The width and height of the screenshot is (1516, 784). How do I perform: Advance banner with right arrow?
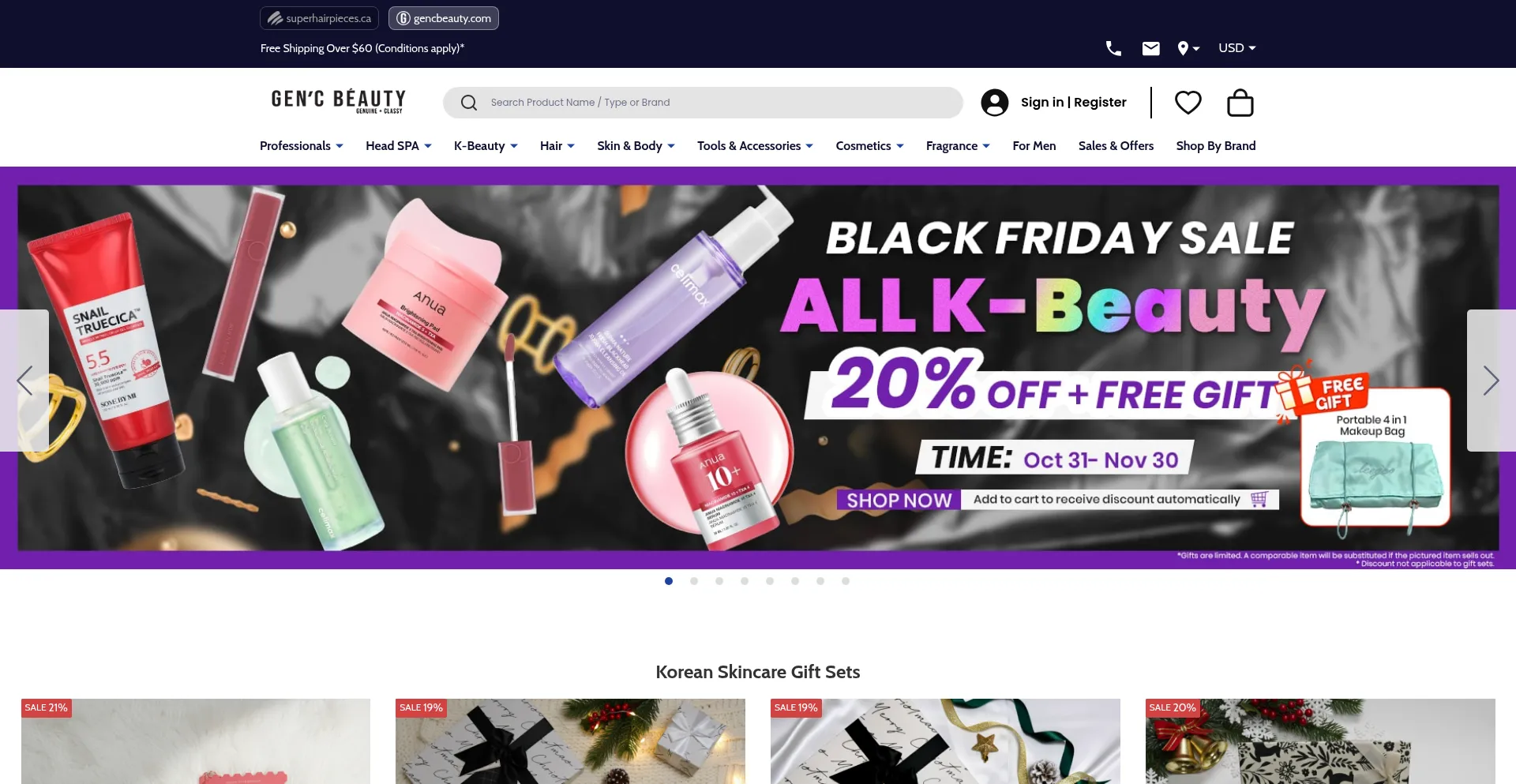point(1491,381)
